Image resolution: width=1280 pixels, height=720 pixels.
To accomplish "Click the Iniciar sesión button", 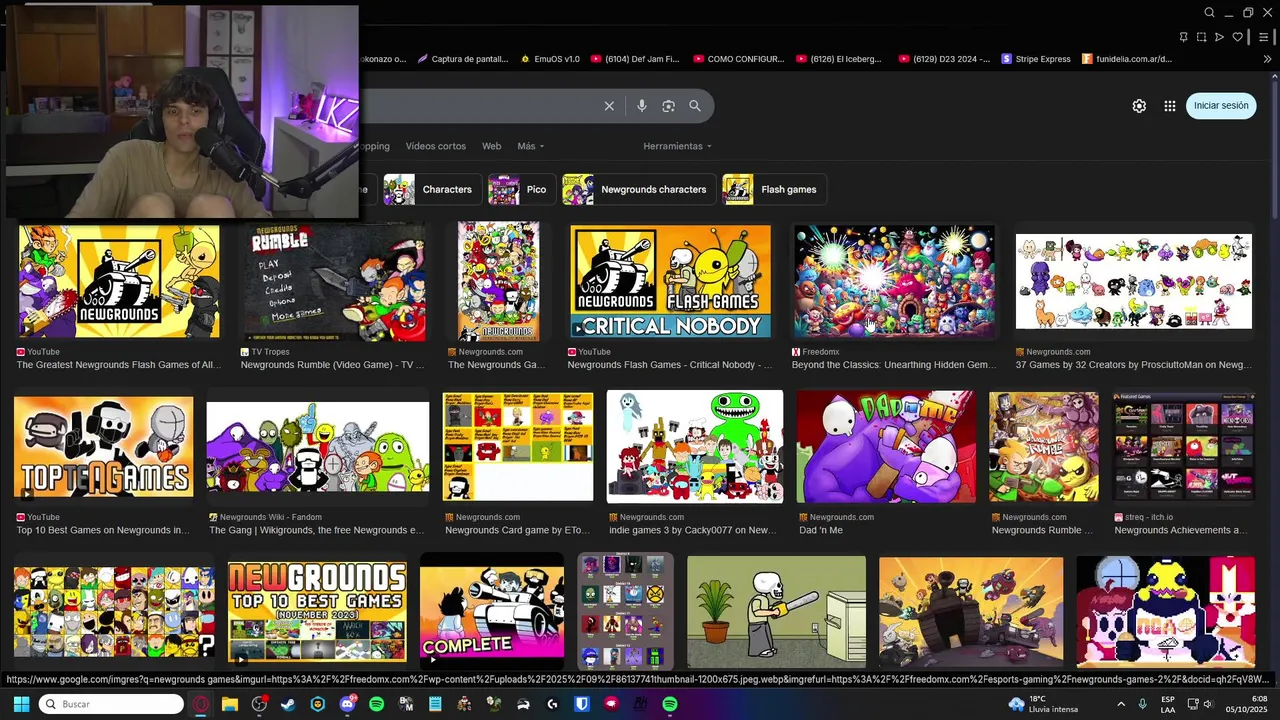I will 1221,106.
